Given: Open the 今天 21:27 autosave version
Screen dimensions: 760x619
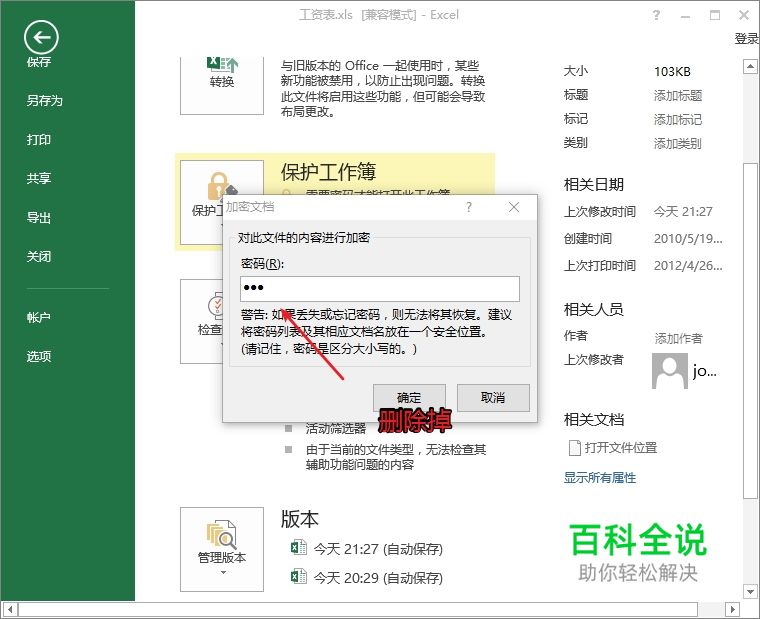Looking at the screenshot, I should [x=366, y=549].
